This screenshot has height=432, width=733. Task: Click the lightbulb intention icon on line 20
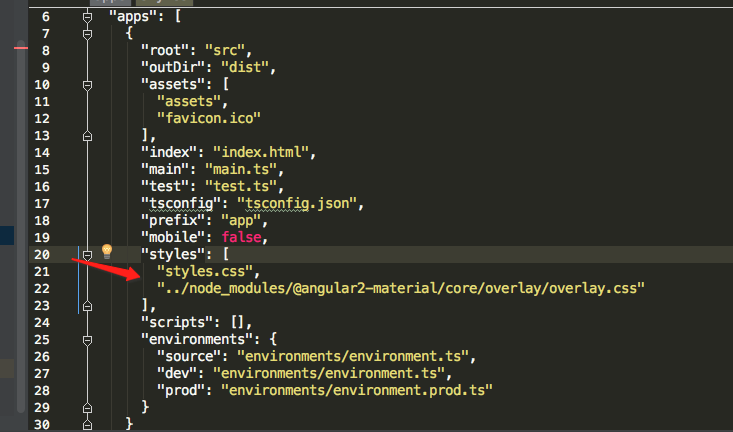(107, 252)
